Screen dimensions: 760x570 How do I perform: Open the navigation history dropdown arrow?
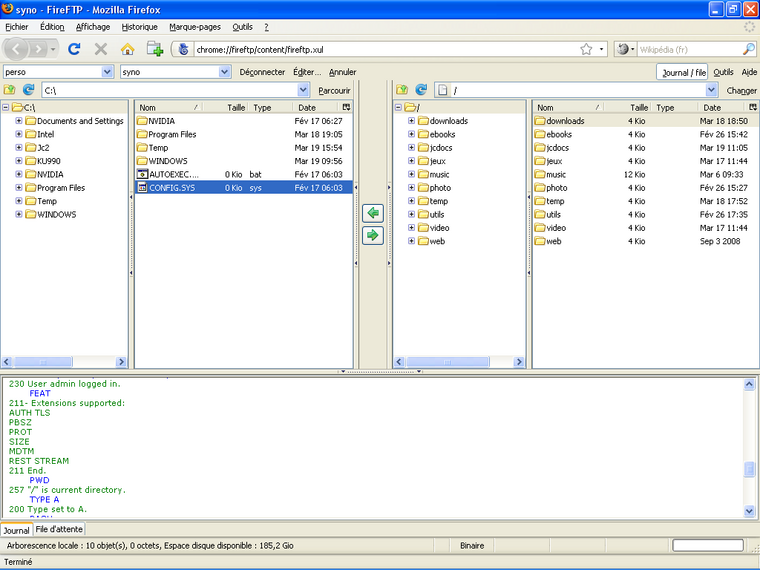point(52,49)
